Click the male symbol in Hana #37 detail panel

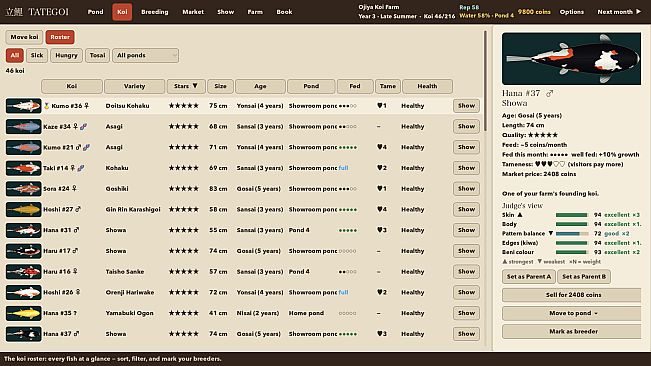click(x=549, y=93)
